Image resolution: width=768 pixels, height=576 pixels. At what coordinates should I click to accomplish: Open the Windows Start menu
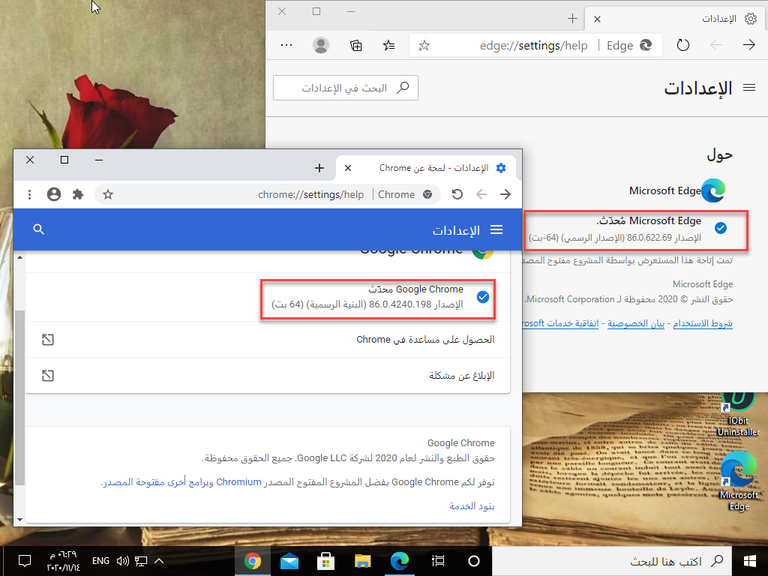pos(749,561)
